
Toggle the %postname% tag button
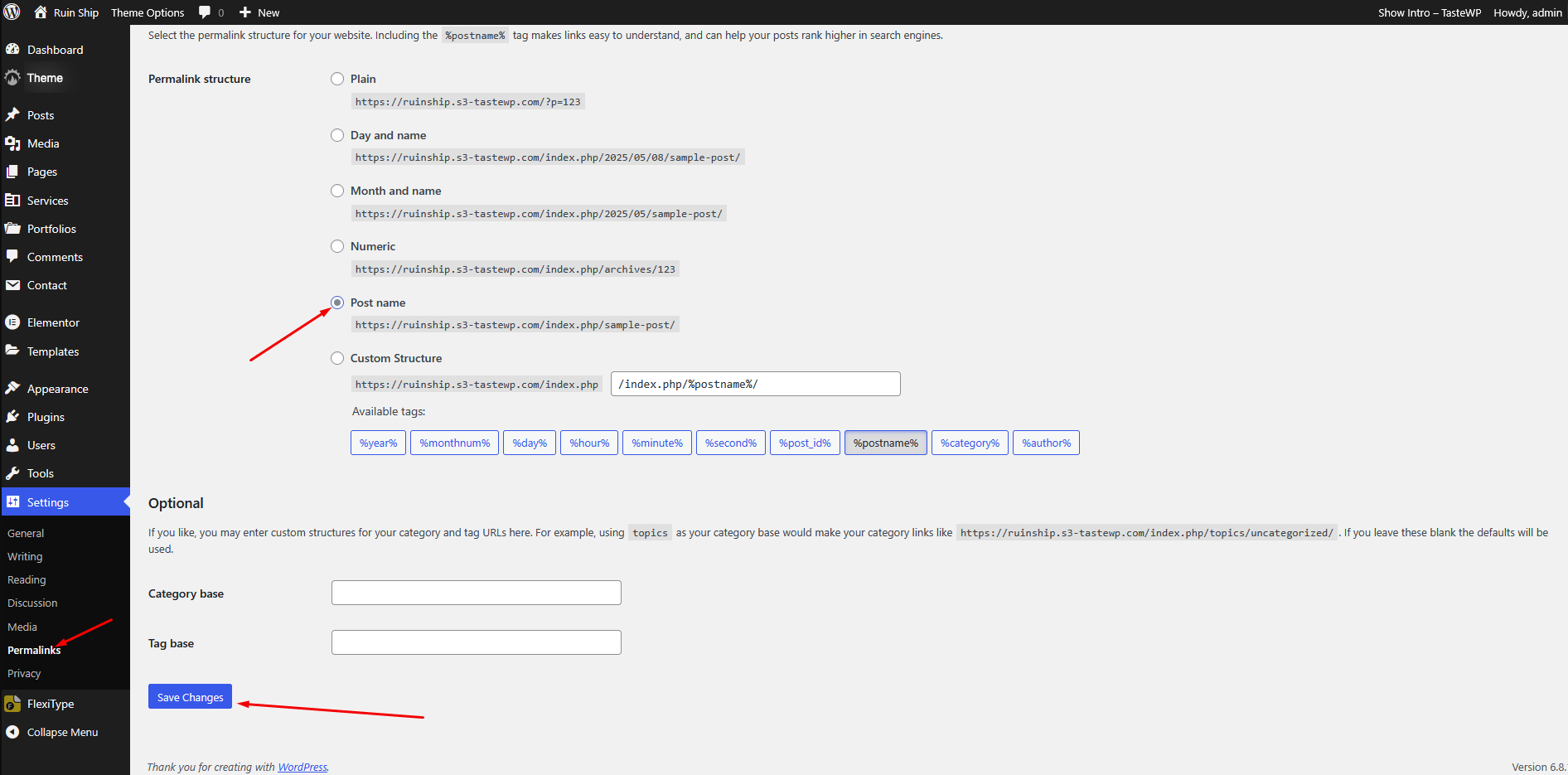886,443
